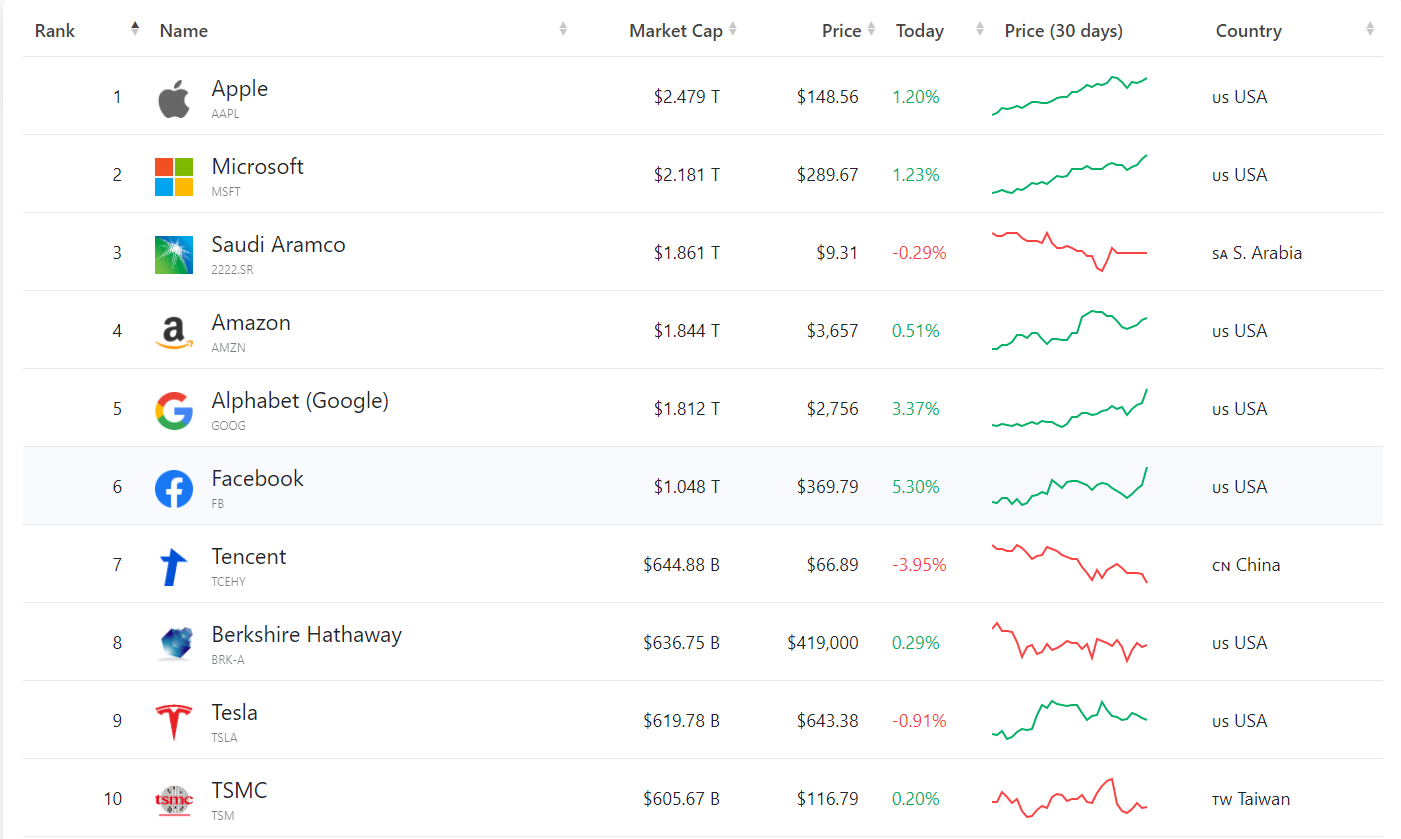View Berkshire Hathaway's 30-day price chart
The width and height of the screenshot is (1401, 839).
pyautogui.click(x=1070, y=642)
